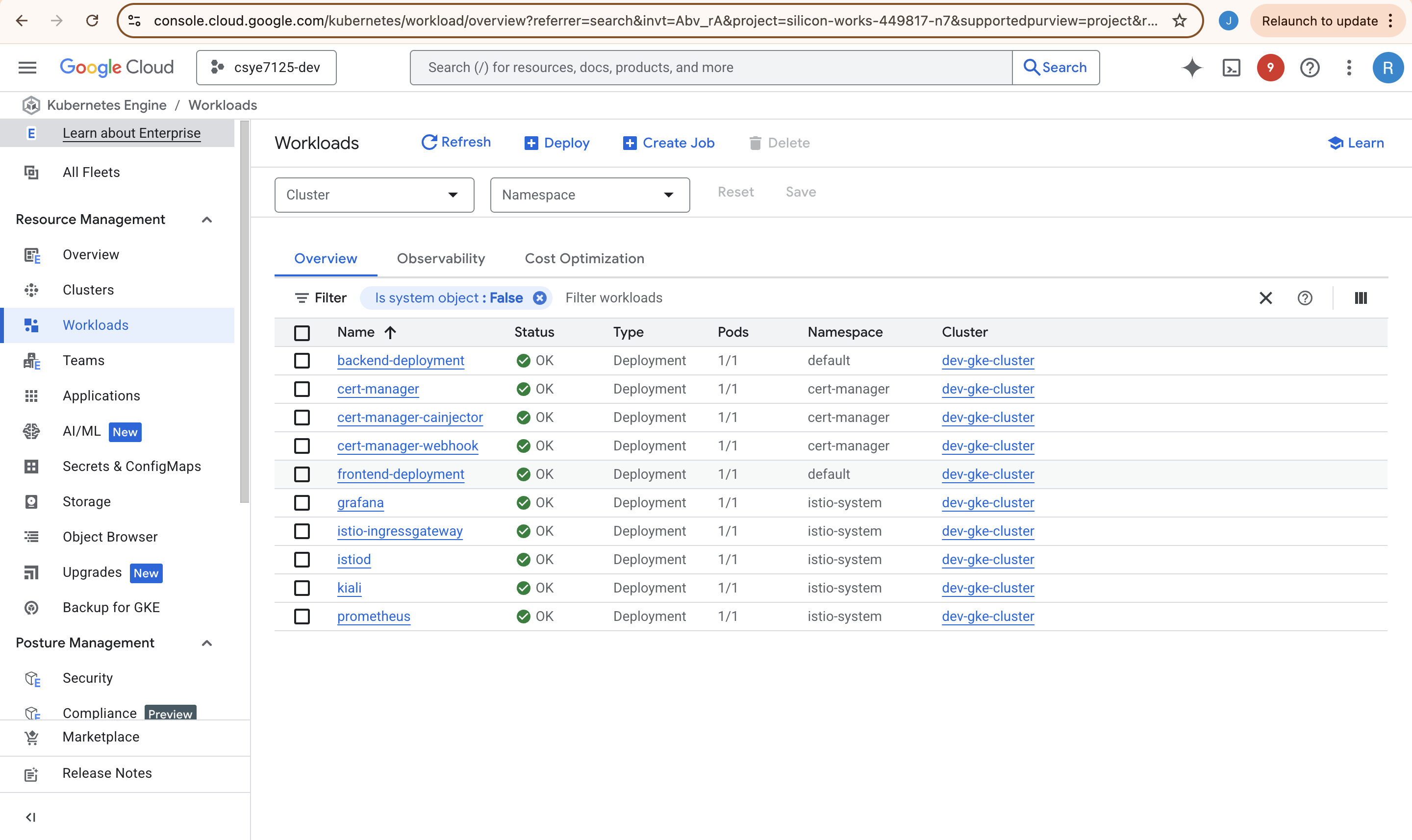Click the Refresh button

[x=456, y=142]
